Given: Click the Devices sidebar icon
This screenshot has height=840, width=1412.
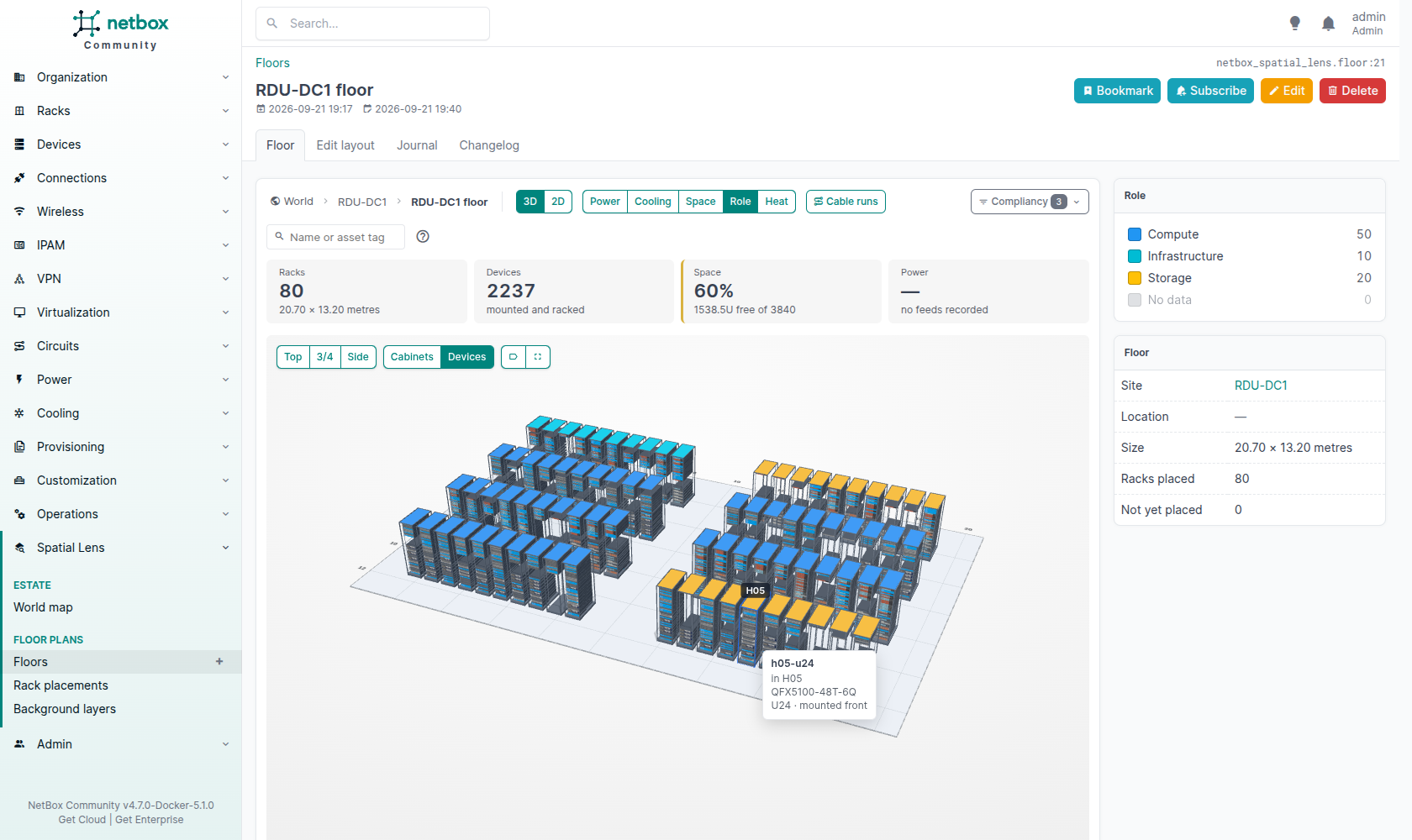Looking at the screenshot, I should pos(19,144).
